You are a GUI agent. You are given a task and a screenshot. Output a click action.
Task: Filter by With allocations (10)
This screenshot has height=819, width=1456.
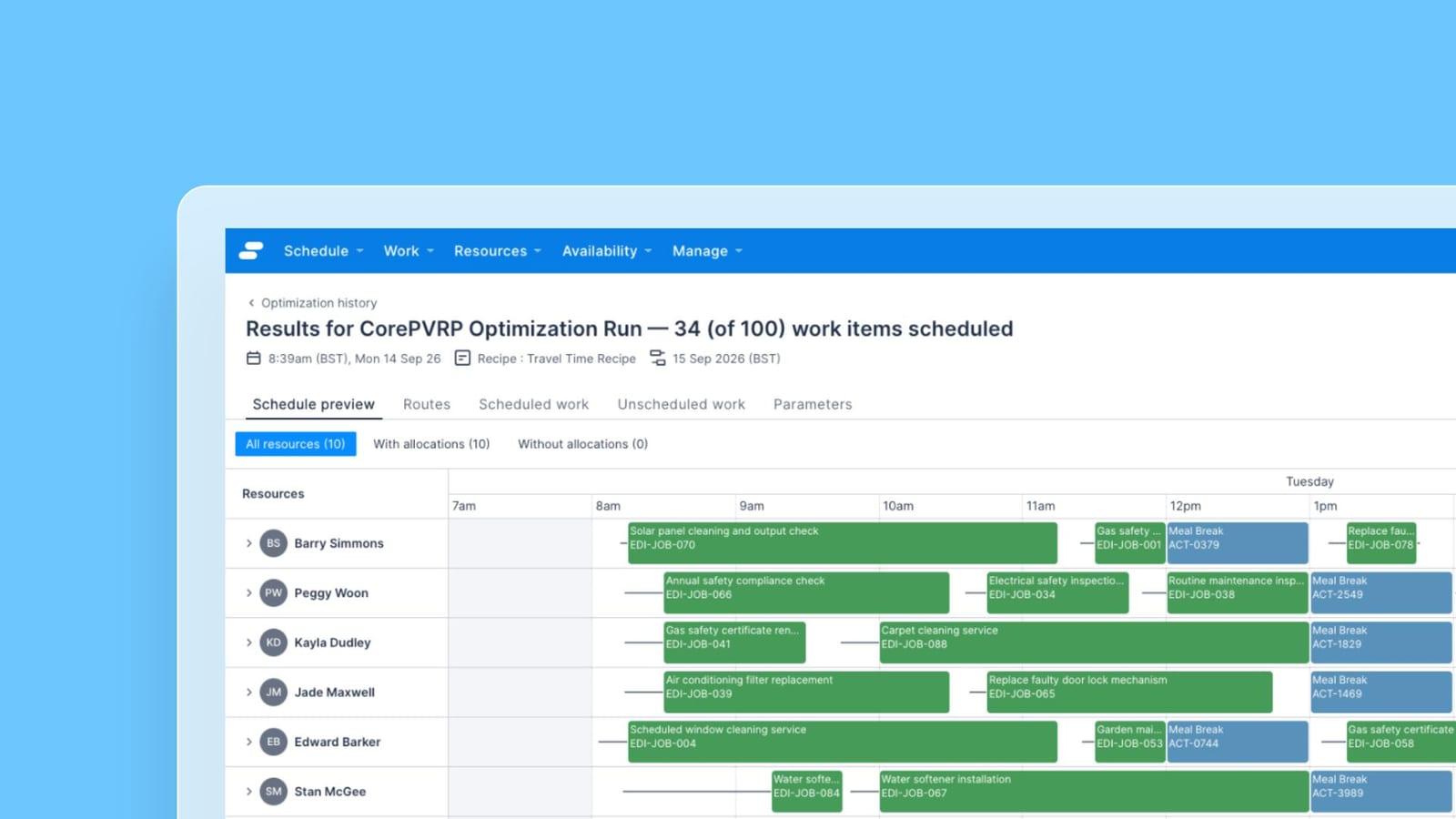[431, 444]
